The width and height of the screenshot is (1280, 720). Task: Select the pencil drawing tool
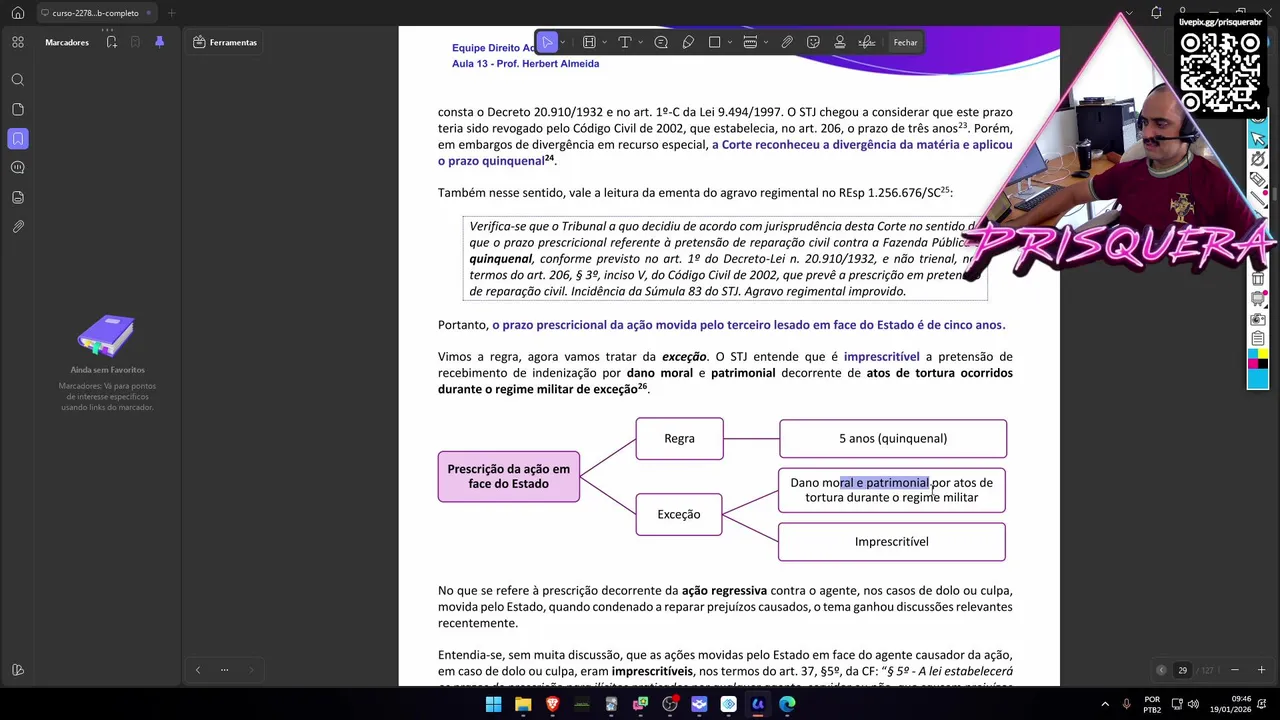pyautogui.click(x=688, y=42)
